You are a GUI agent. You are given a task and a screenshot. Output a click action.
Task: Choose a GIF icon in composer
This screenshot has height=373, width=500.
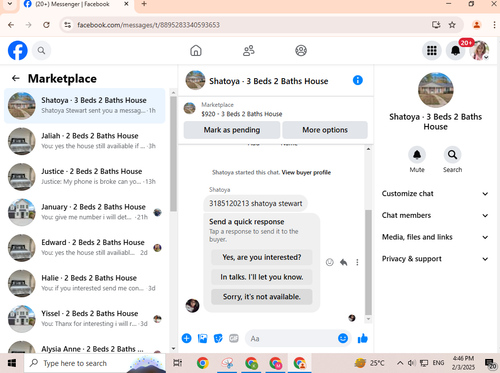tap(234, 338)
